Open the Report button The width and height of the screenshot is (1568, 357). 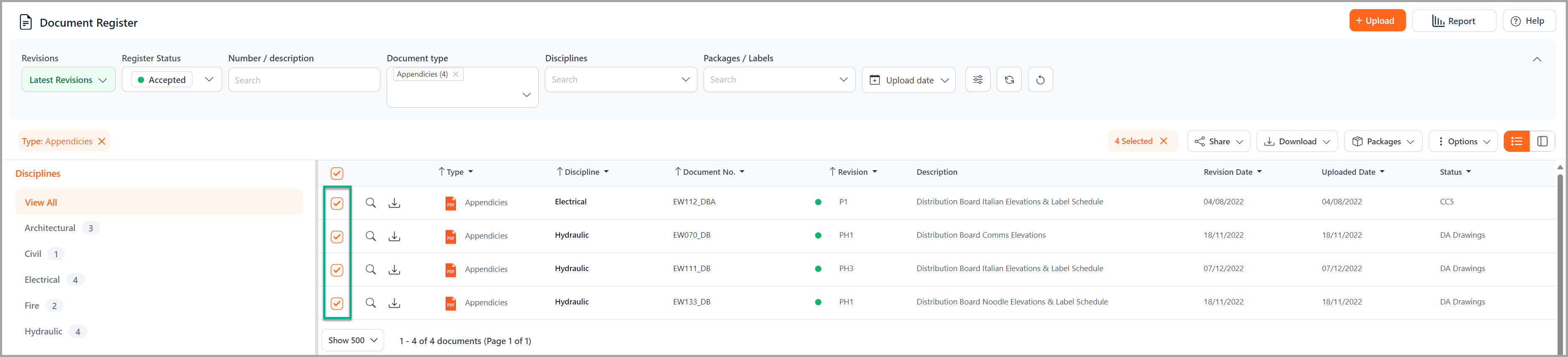tap(1454, 21)
